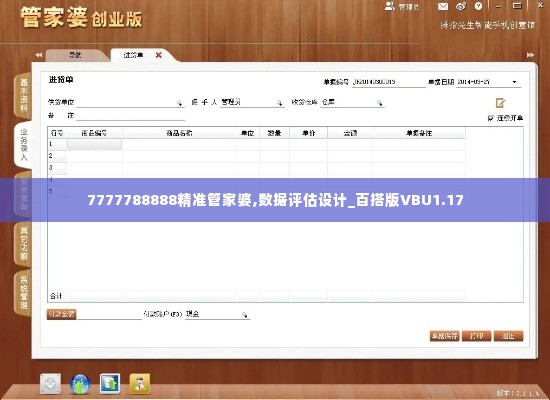The height and width of the screenshot is (400, 550).
Task: Open the grey safe dock icon
Action: 50,384
